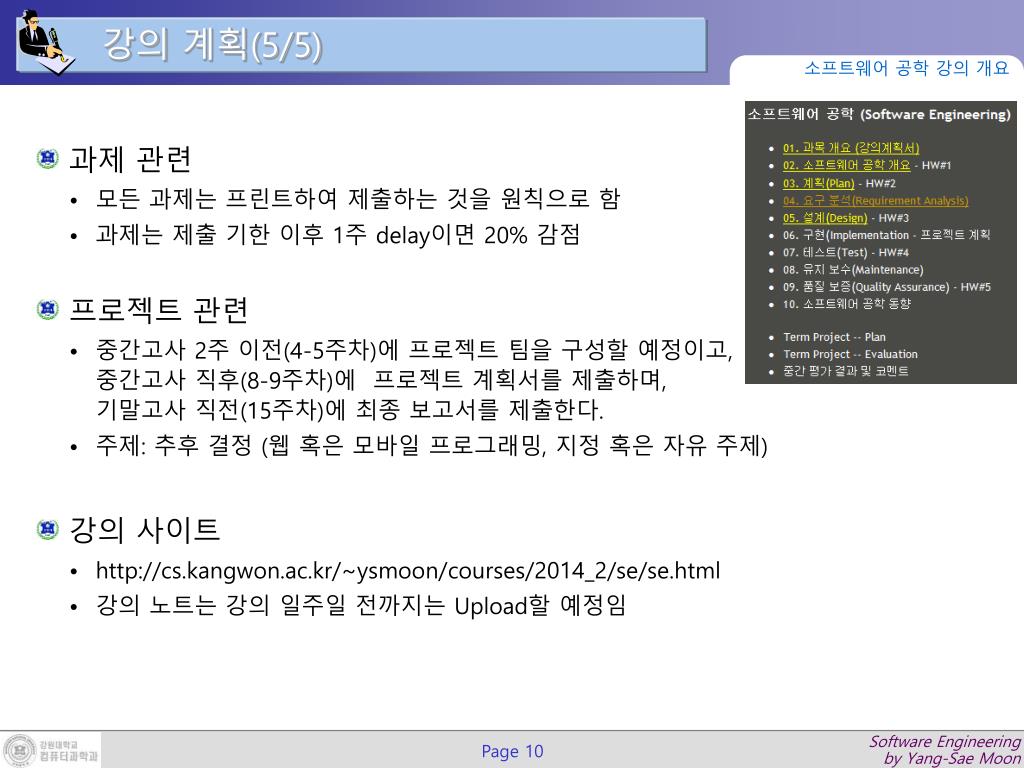Click the 09. 품질 보증(Quality Assurance) entry
Viewport: 1024px width, 768px height.
click(886, 287)
